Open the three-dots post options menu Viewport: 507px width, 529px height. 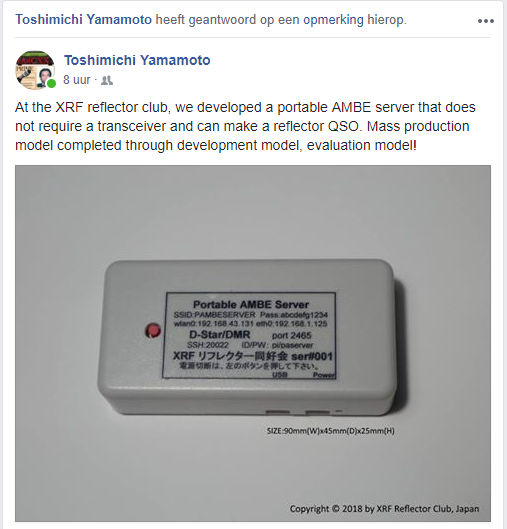485,21
